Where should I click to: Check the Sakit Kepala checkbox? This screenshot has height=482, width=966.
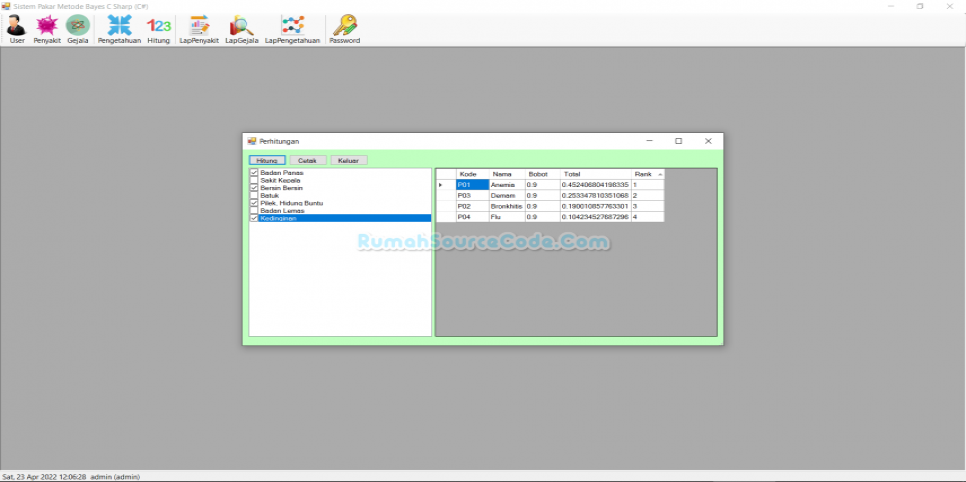[254, 181]
